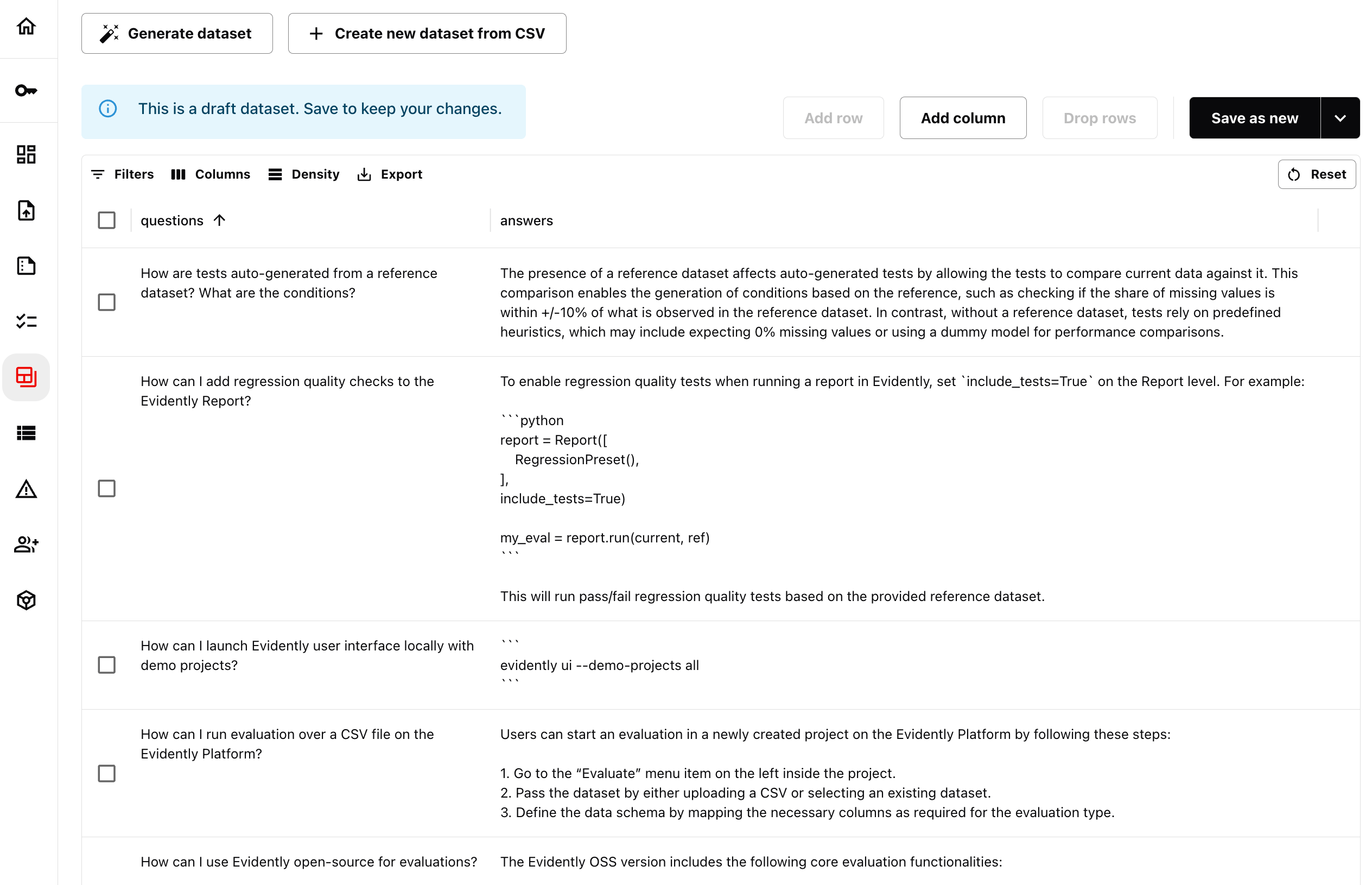Expand the Save as new dropdown arrow
Viewport: 1372px width, 885px height.
[x=1341, y=118]
